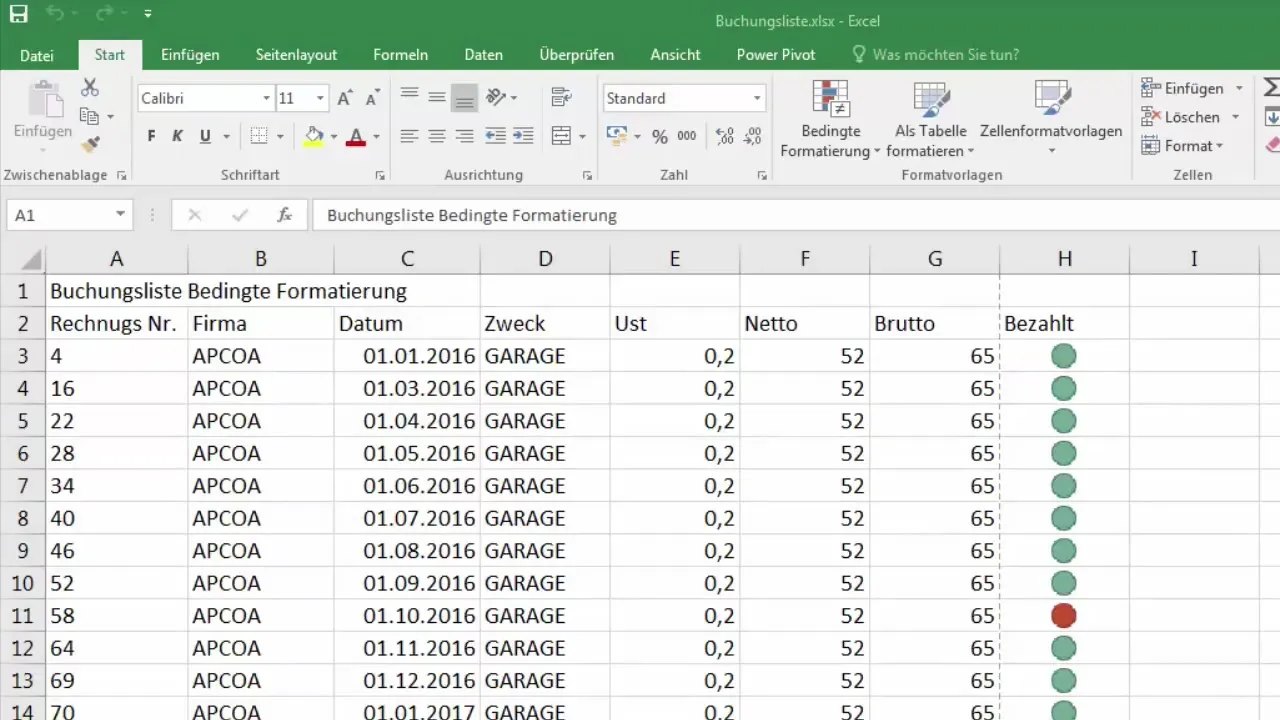Toggle underline formatting (U)
1280x720 pixels.
205,136
